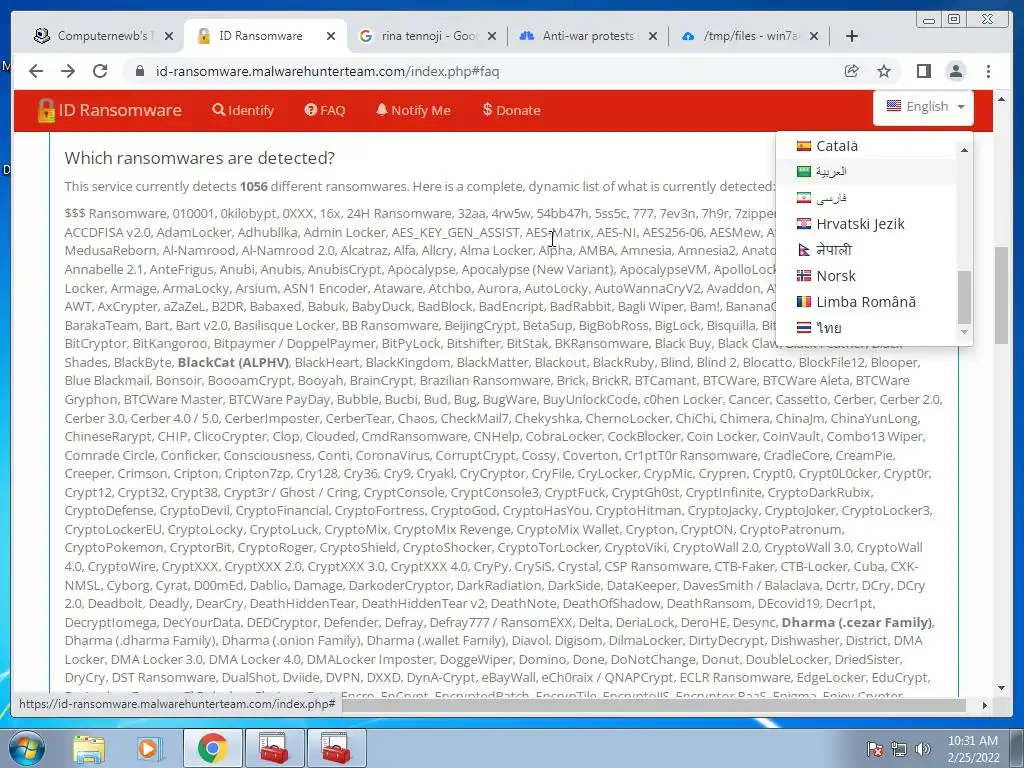Screen dimensions: 1024x768
Task: Close the /tmp/files tab
Action: click(814, 36)
